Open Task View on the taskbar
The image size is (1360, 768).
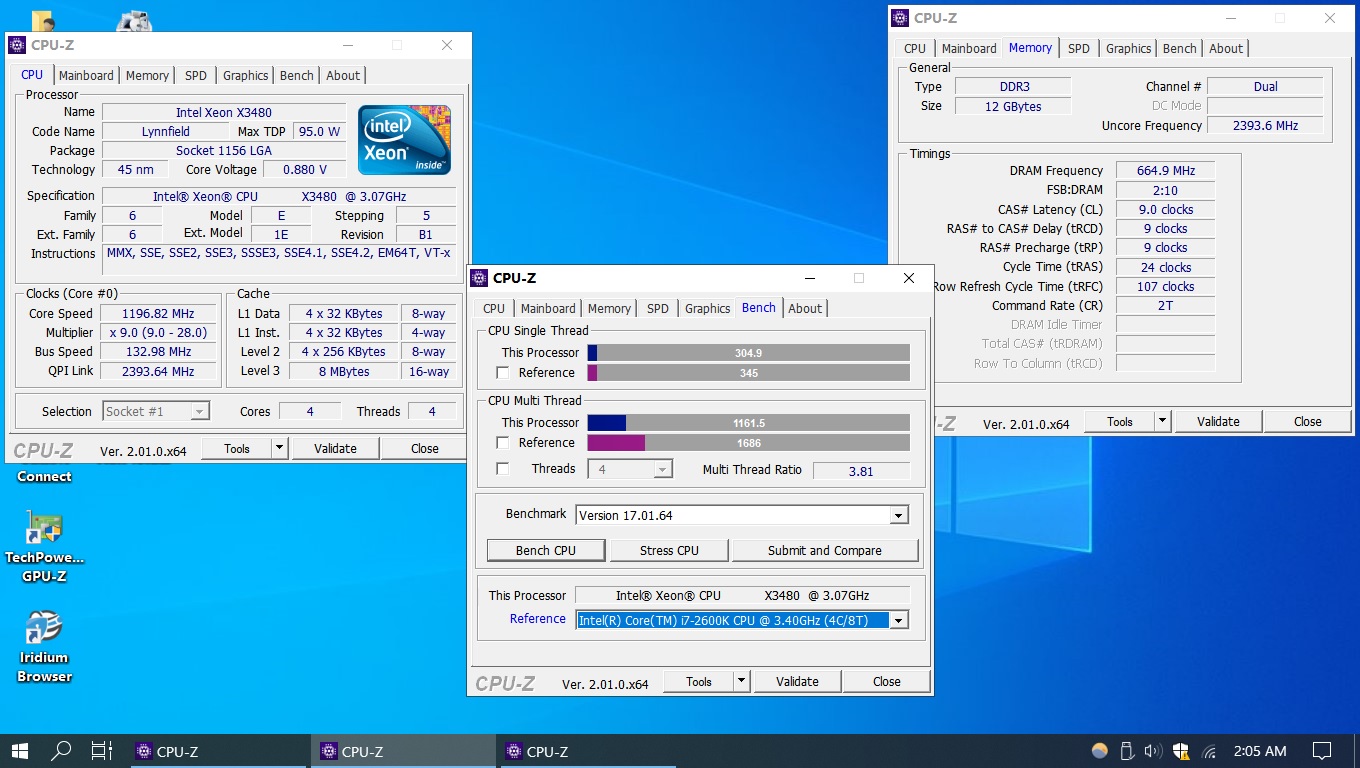click(x=101, y=751)
